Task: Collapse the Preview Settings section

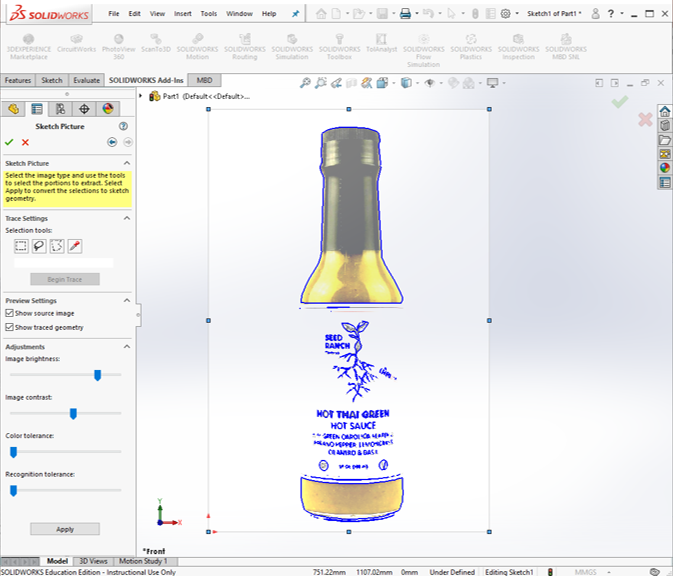Action: coord(127,300)
